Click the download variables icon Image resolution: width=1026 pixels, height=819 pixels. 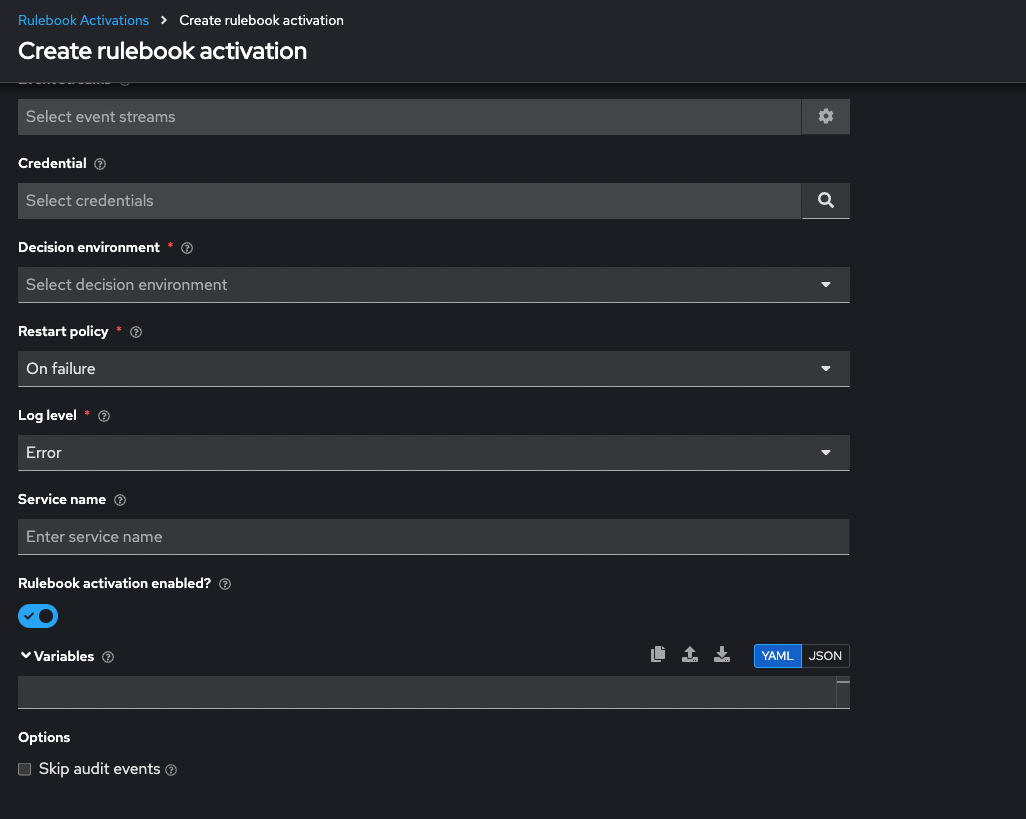point(722,655)
